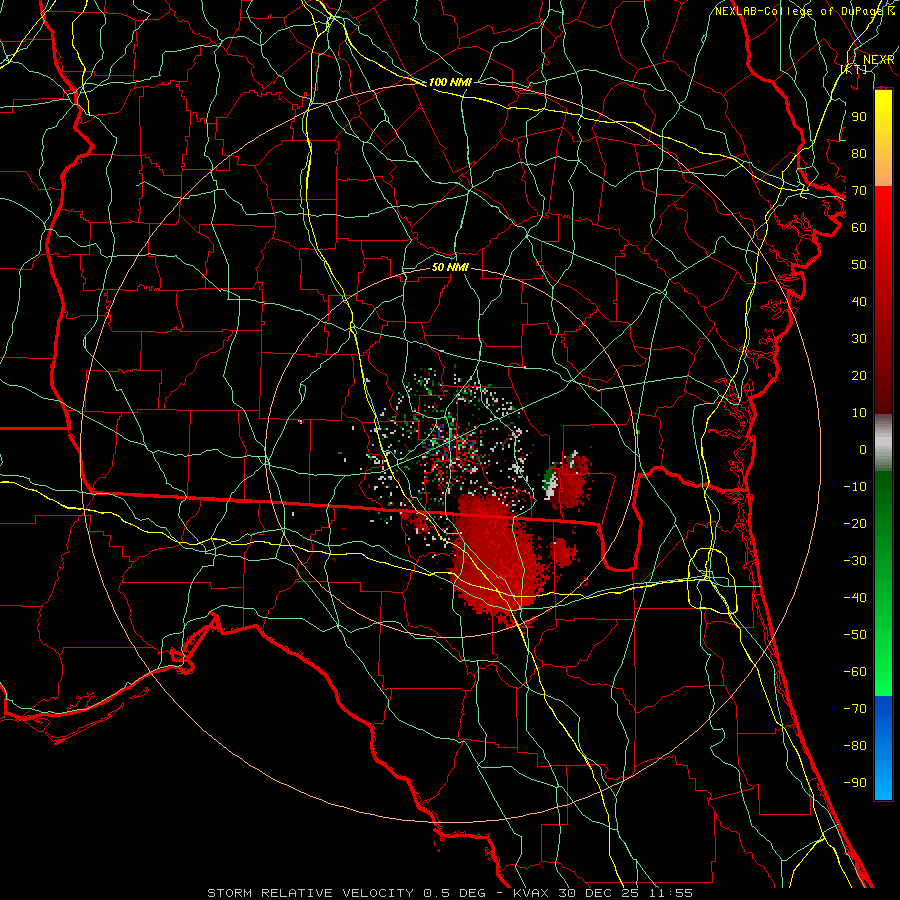Click the "100 NMI" range ring label
This screenshot has width=900, height=900.
450,82
